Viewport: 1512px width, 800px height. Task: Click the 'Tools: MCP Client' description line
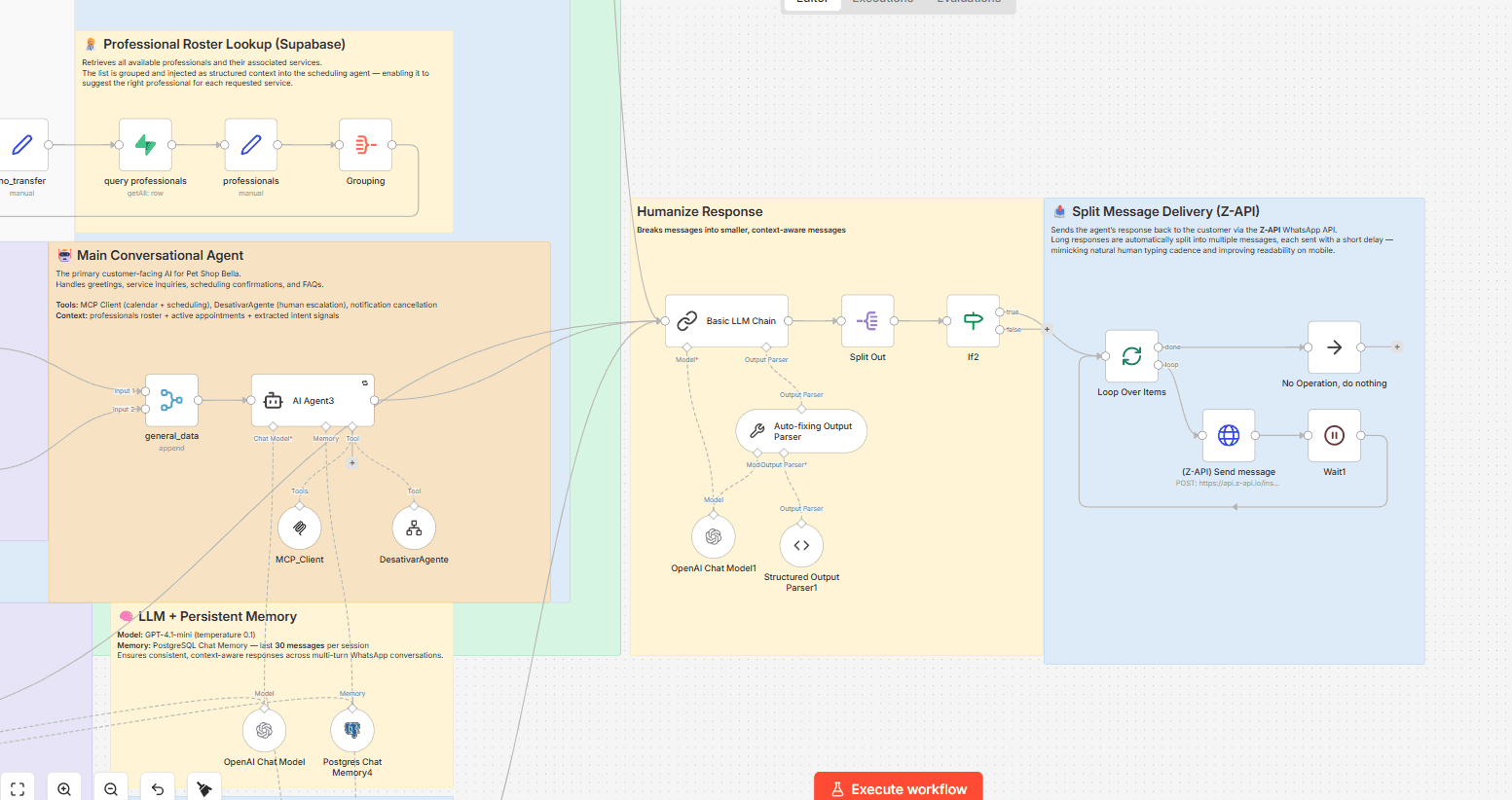[x=246, y=305]
